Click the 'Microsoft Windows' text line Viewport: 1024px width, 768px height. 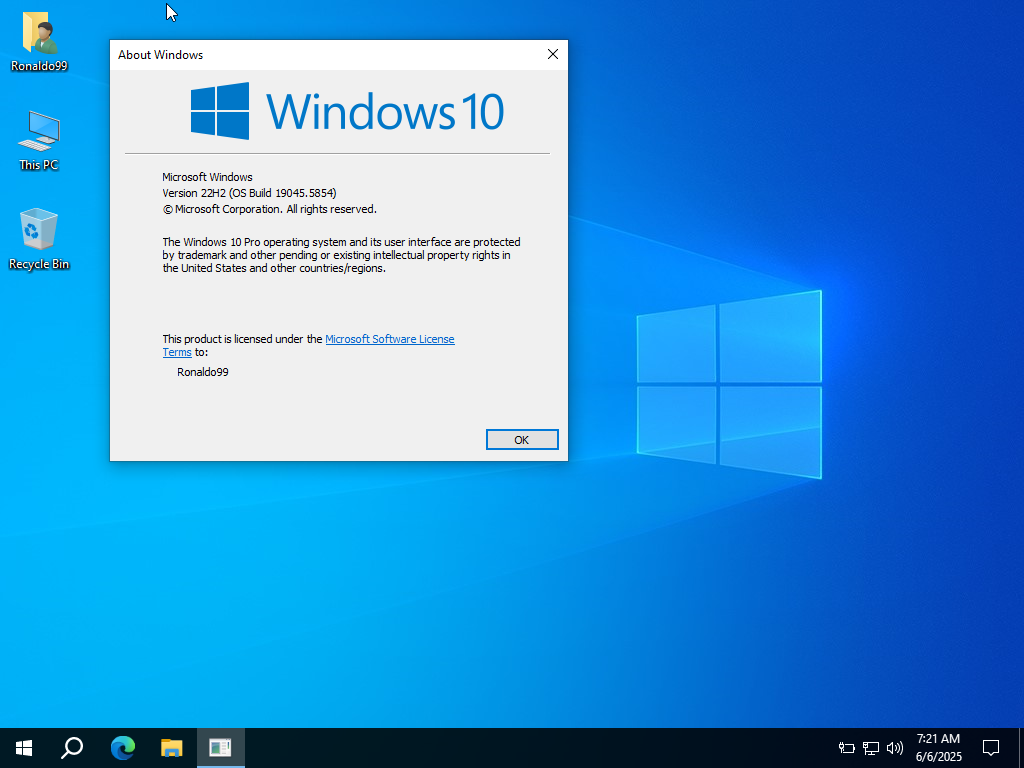[207, 177]
